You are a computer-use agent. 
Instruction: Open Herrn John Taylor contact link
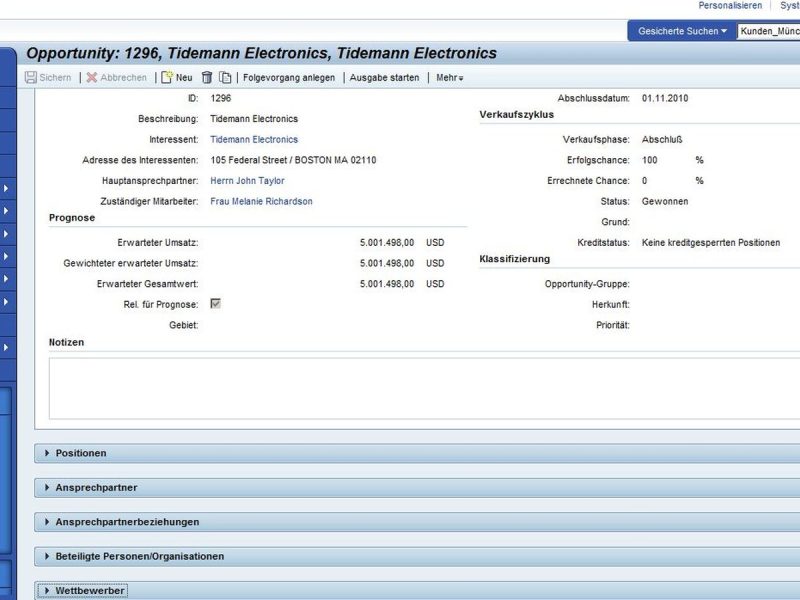[x=247, y=181]
